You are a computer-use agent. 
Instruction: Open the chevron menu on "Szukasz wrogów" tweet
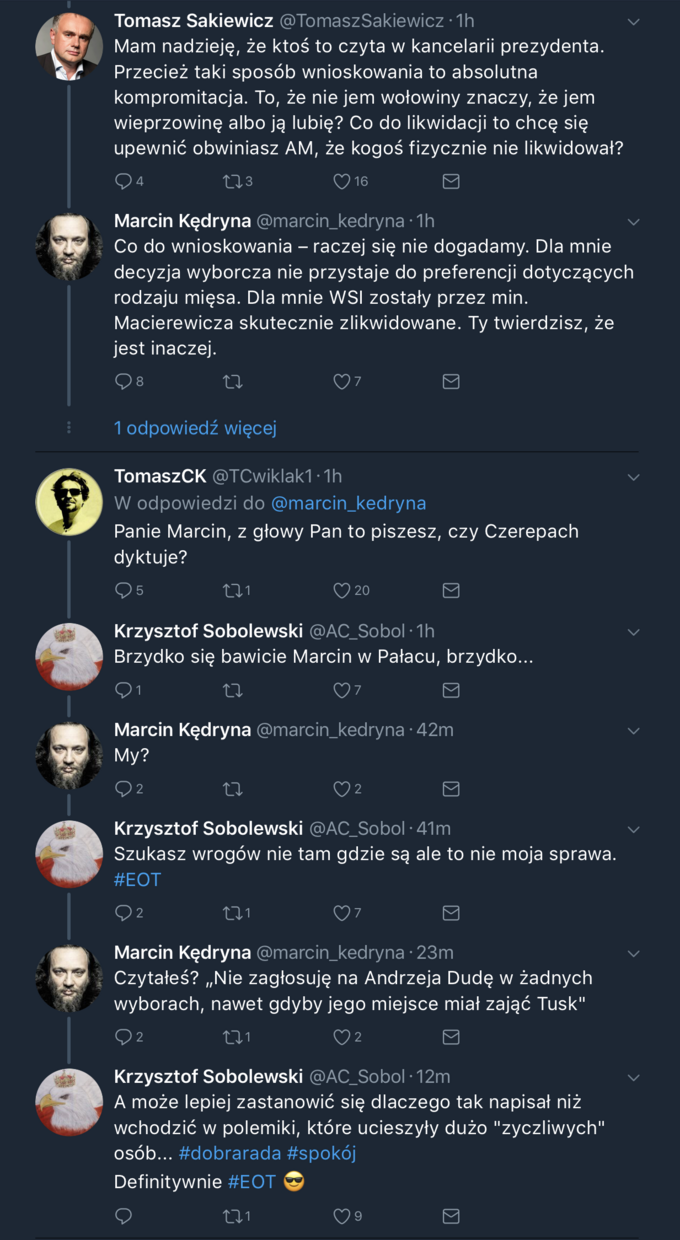[633, 829]
